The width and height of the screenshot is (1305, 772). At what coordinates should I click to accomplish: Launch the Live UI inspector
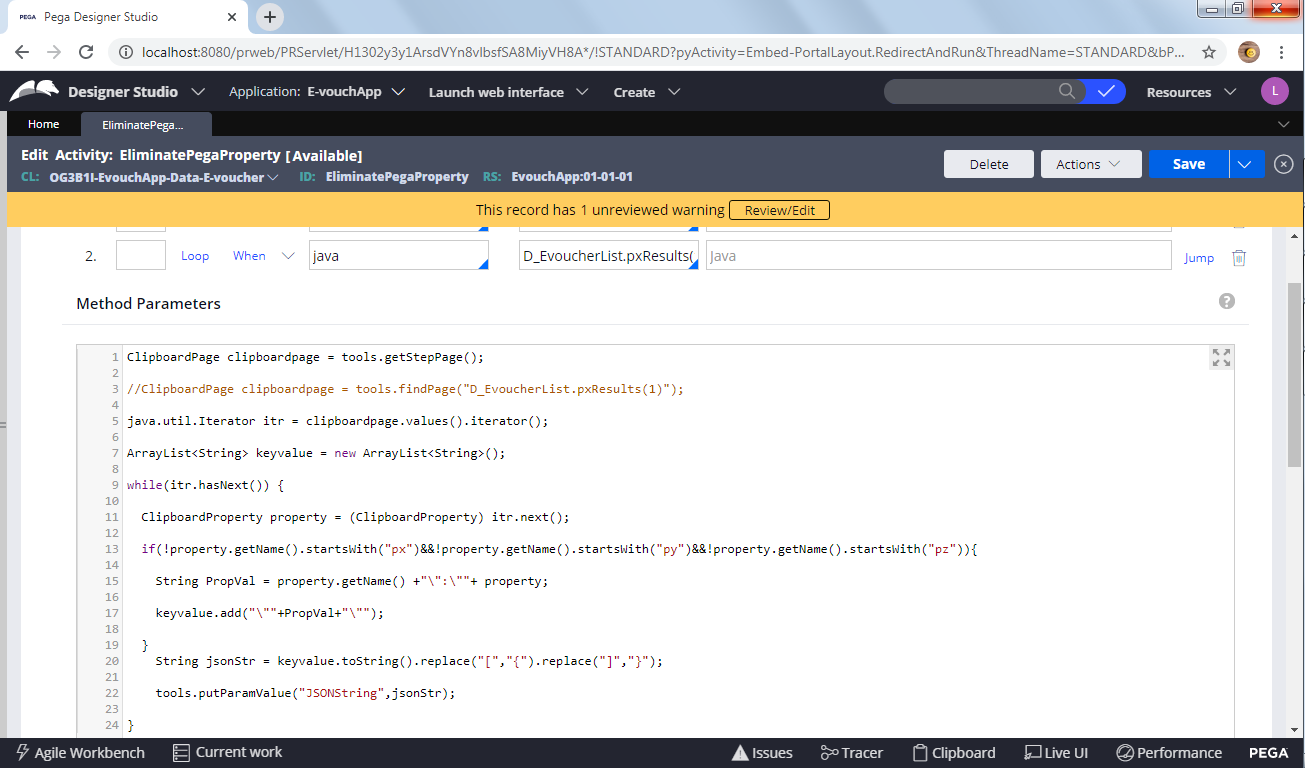(x=1055, y=752)
